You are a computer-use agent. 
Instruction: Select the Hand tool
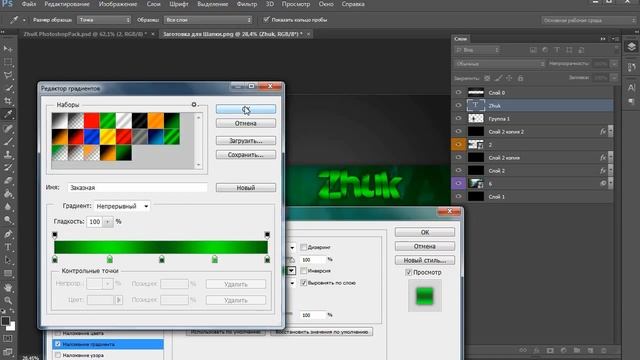tap(8, 287)
